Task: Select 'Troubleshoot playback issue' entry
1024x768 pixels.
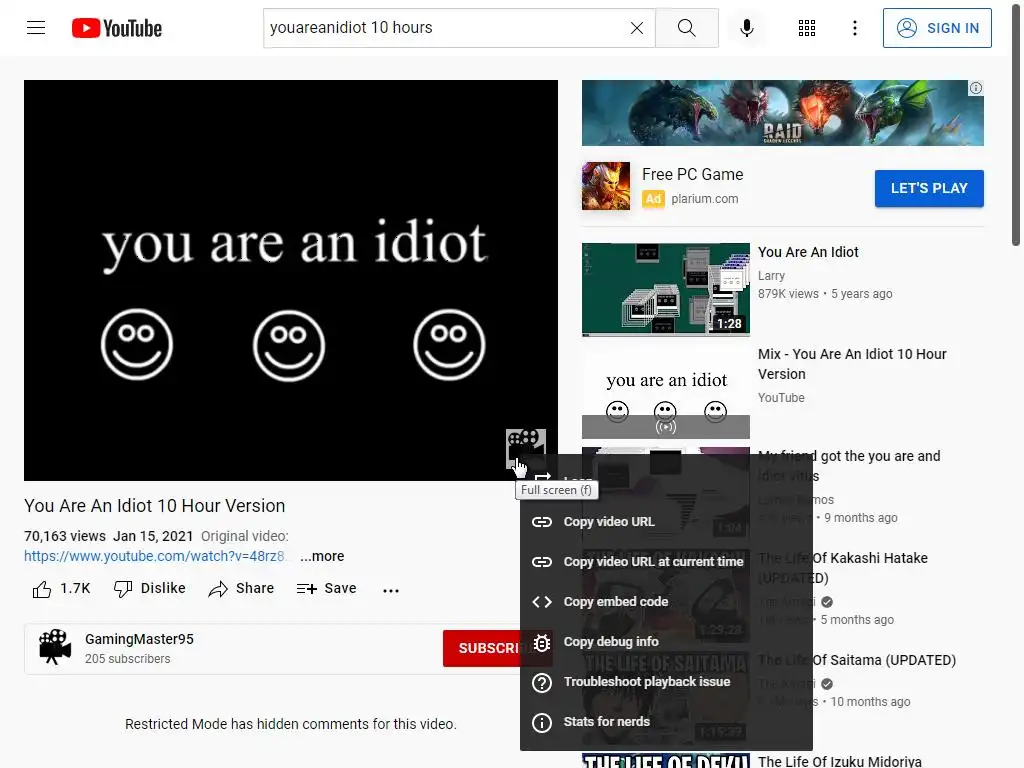Action: pos(666,682)
